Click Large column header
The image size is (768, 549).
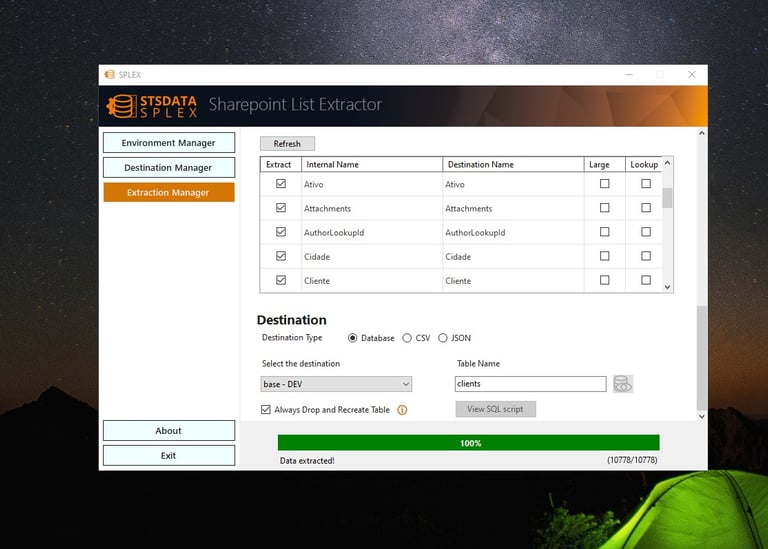(x=604, y=165)
